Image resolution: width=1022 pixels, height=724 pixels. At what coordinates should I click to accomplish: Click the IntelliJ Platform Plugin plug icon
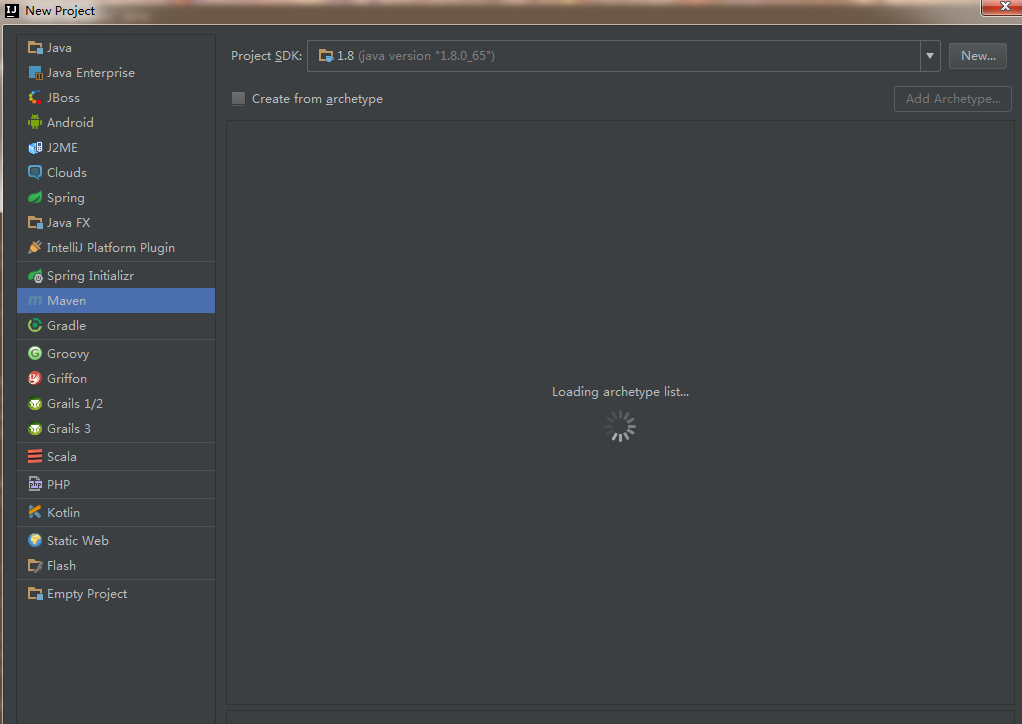point(35,247)
